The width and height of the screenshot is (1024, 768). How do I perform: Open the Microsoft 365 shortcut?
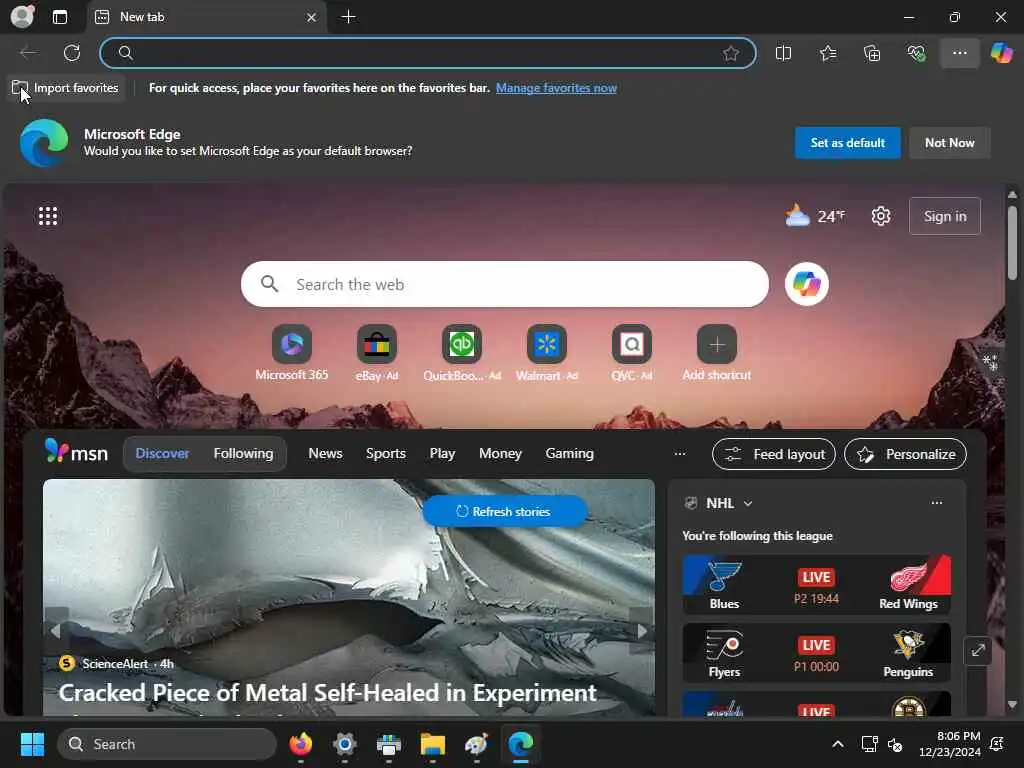click(292, 353)
